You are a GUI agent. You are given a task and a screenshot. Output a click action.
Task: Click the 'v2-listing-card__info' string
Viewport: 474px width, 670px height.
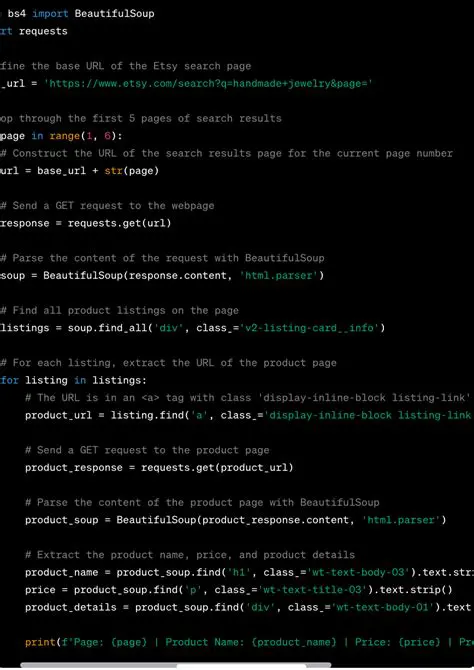[309, 328]
